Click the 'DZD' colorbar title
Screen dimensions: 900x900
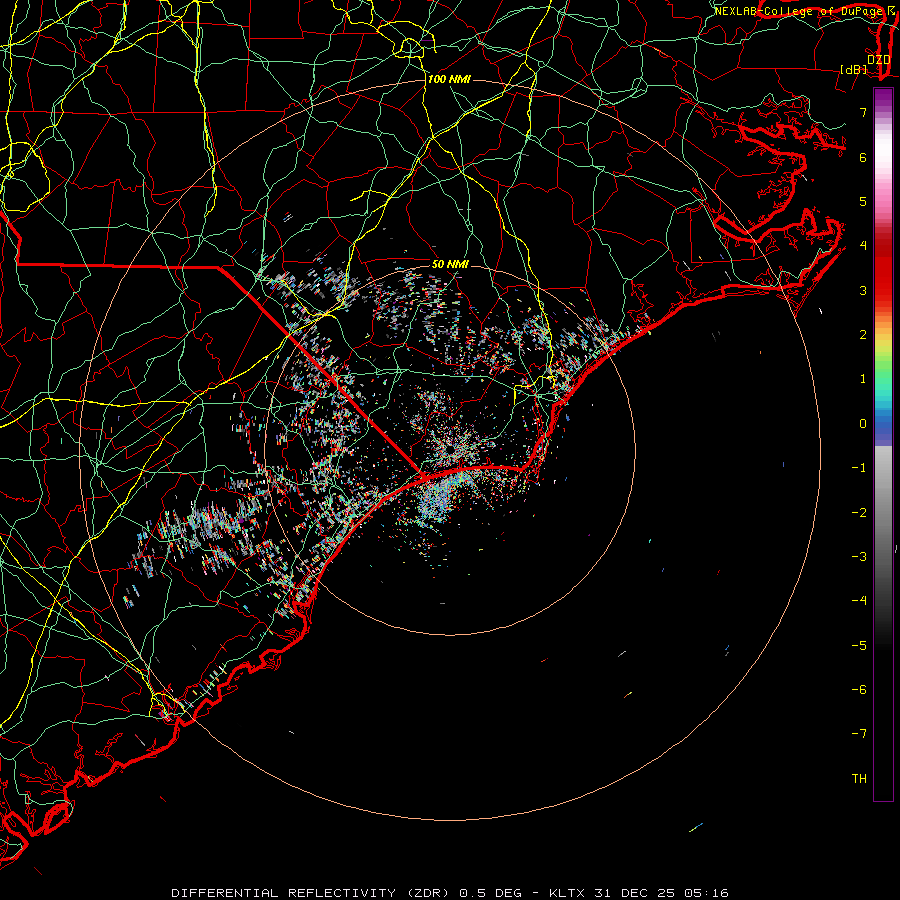[x=879, y=60]
